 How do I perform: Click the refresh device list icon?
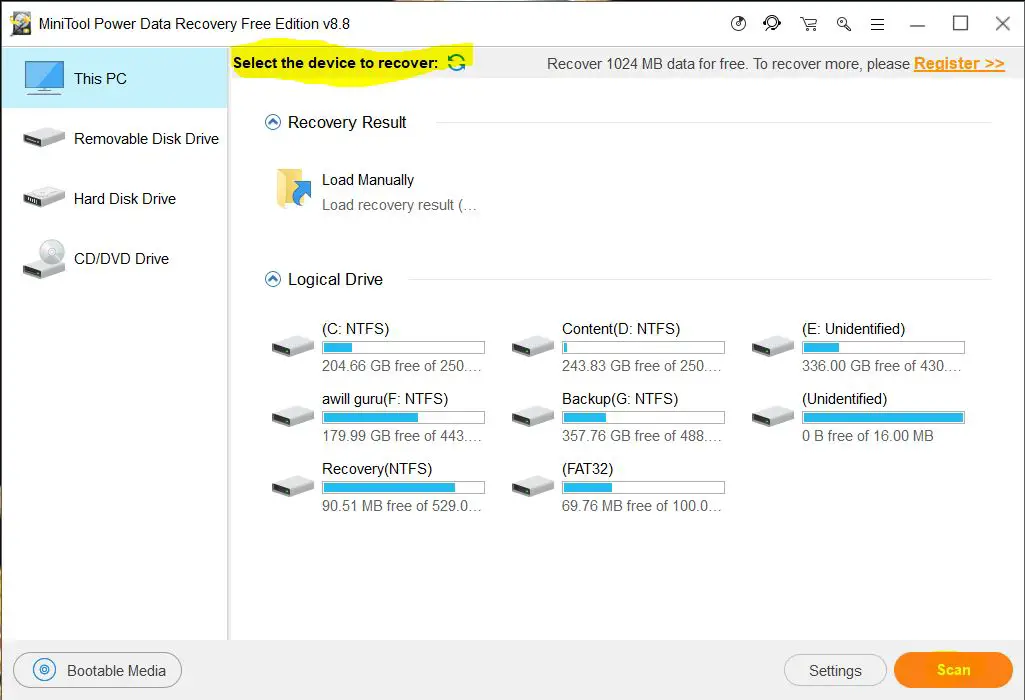tap(456, 63)
